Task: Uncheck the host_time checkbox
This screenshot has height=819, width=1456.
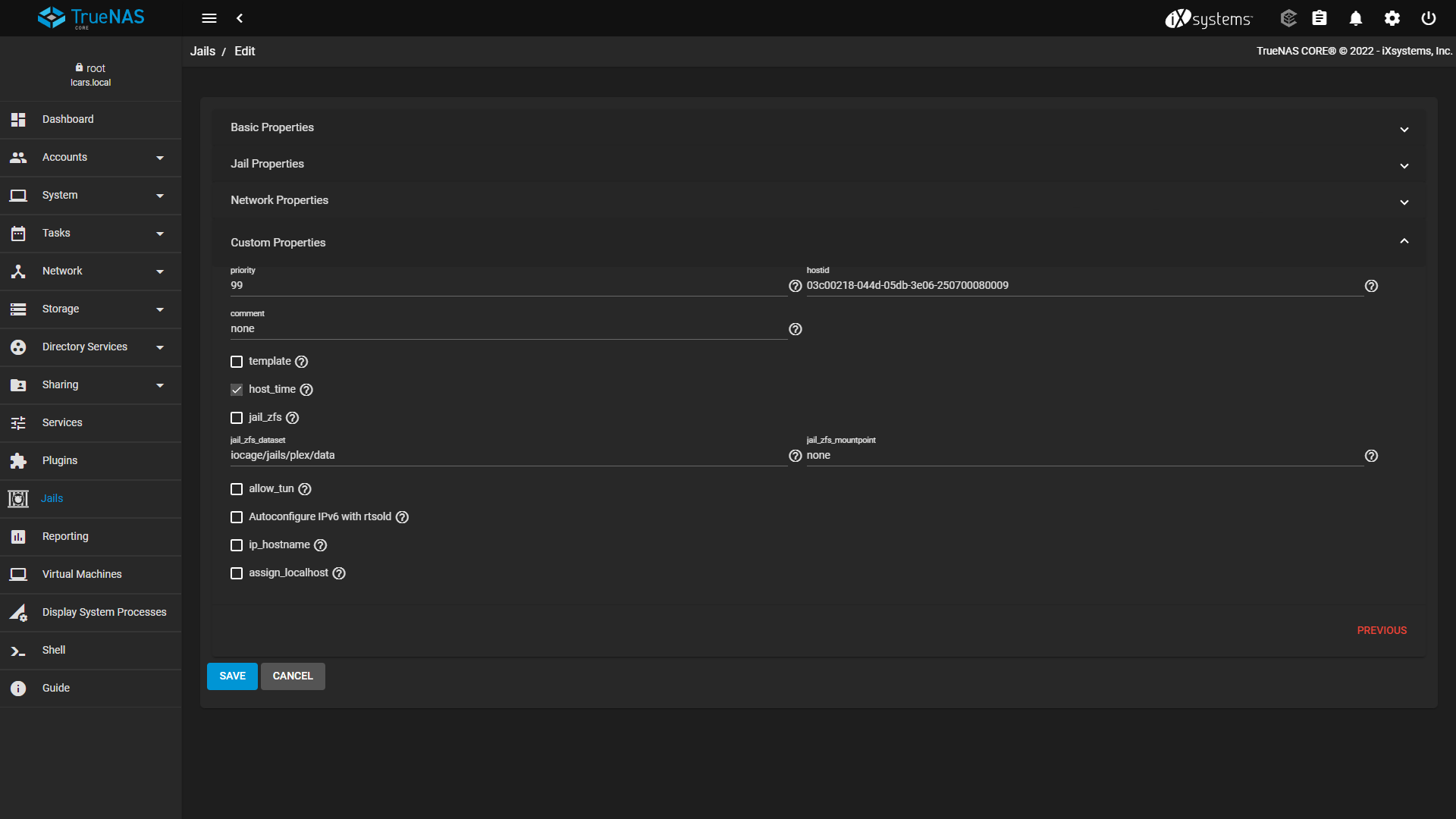Action: [237, 390]
